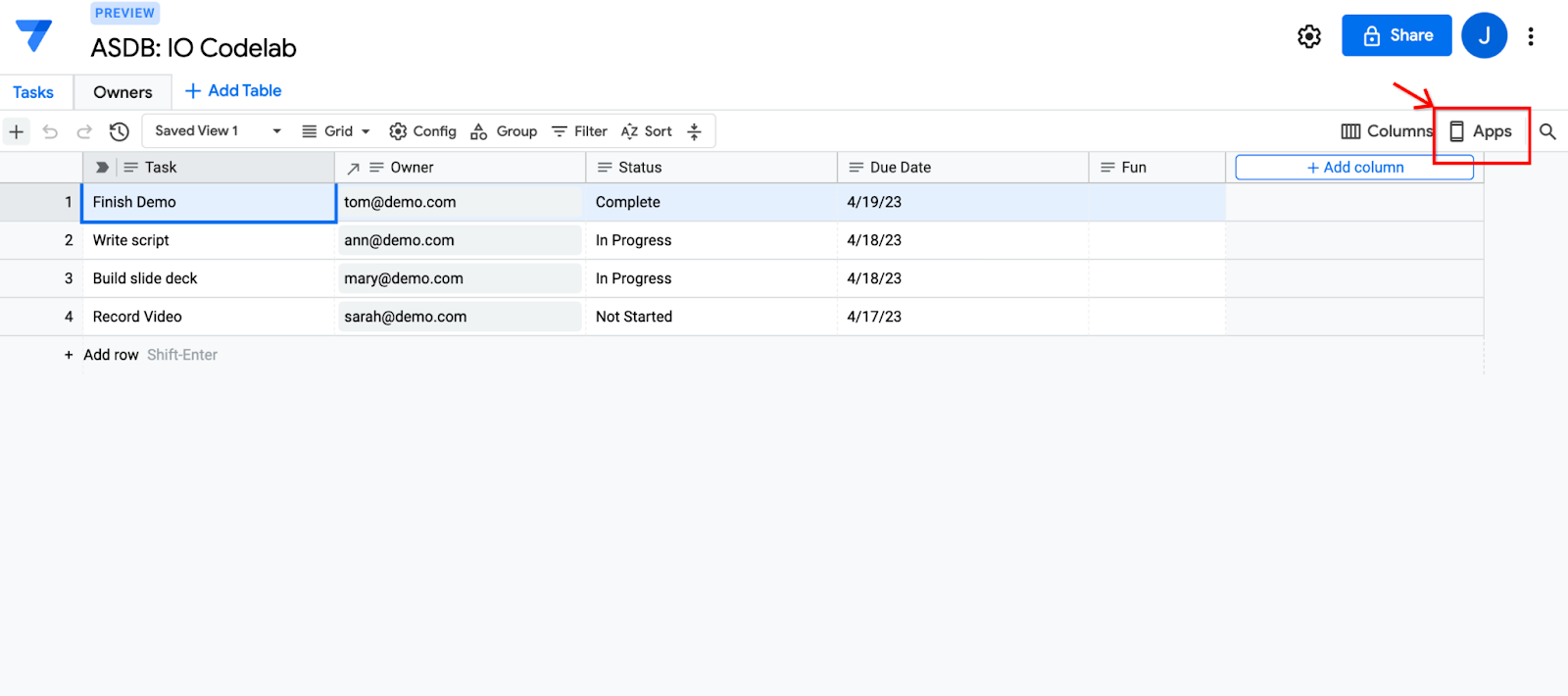Open the three-dot more options menu
Image resolution: width=1568 pixels, height=696 pixels.
coord(1530,36)
